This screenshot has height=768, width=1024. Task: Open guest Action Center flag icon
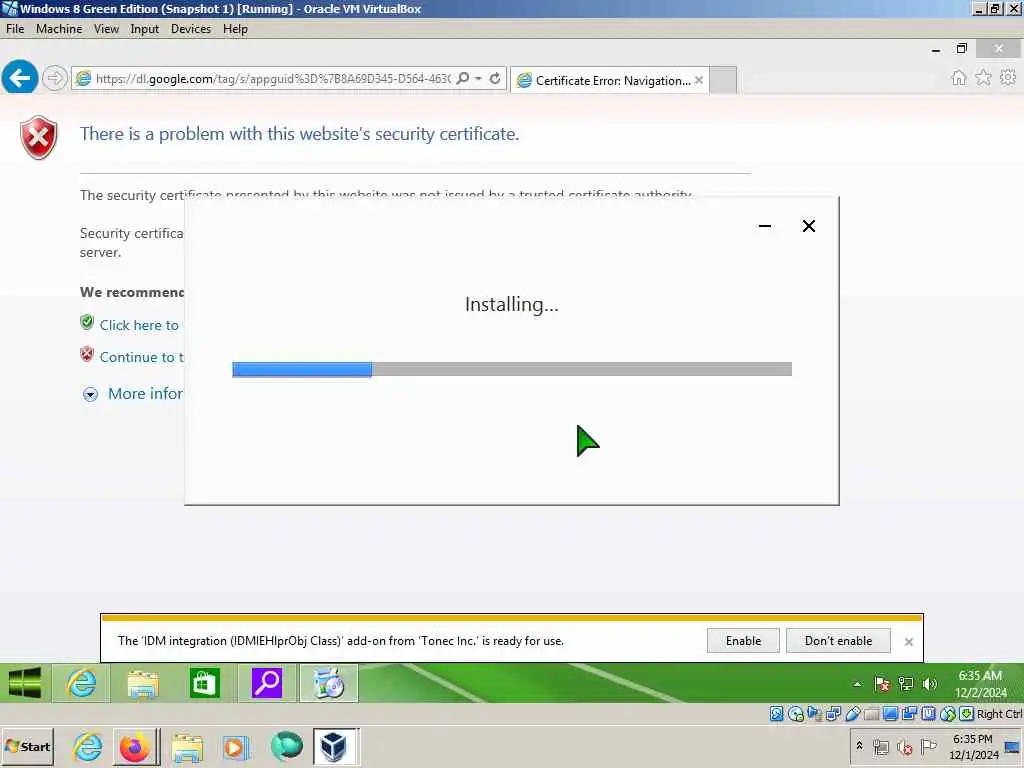point(882,684)
